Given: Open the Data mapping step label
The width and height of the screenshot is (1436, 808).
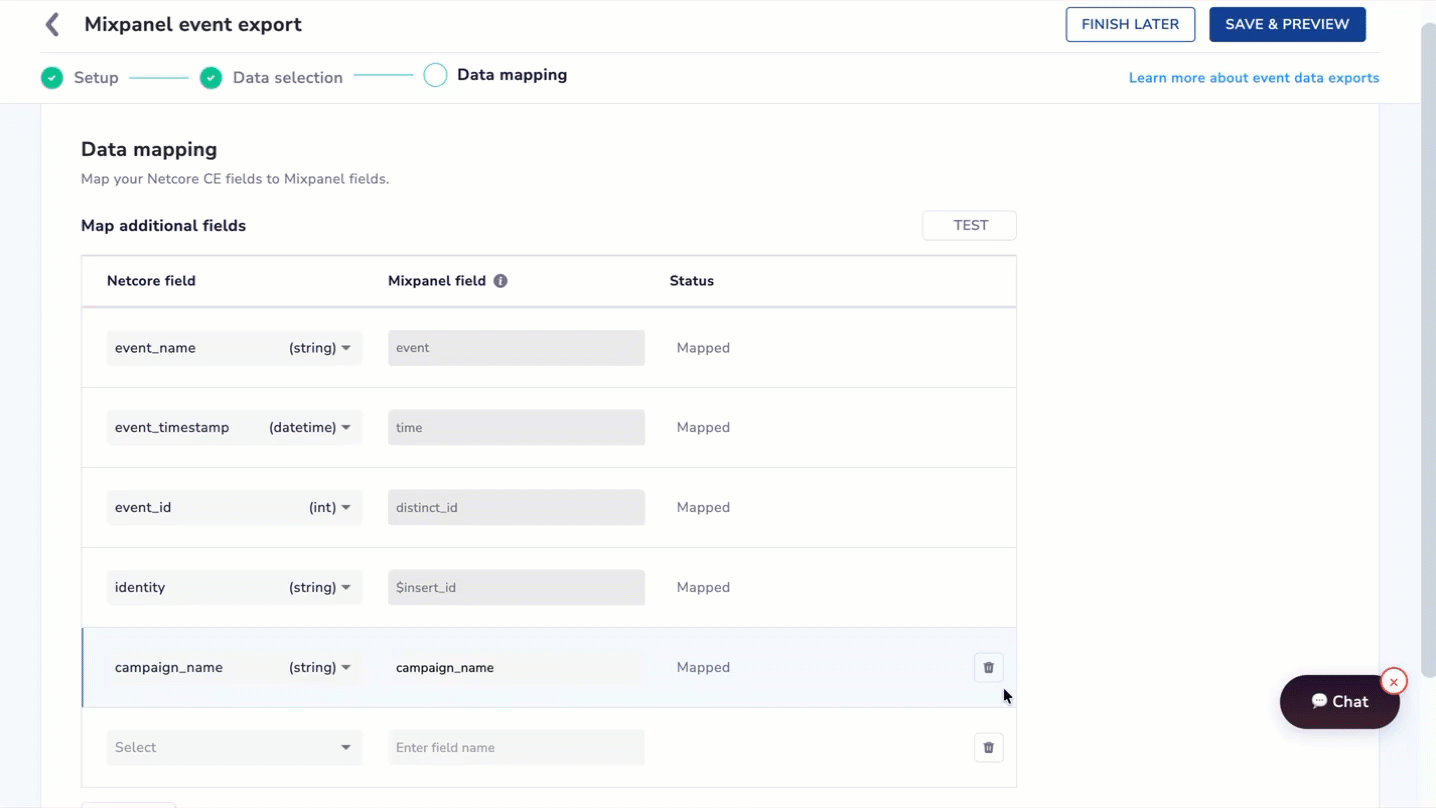Looking at the screenshot, I should click(x=512, y=75).
